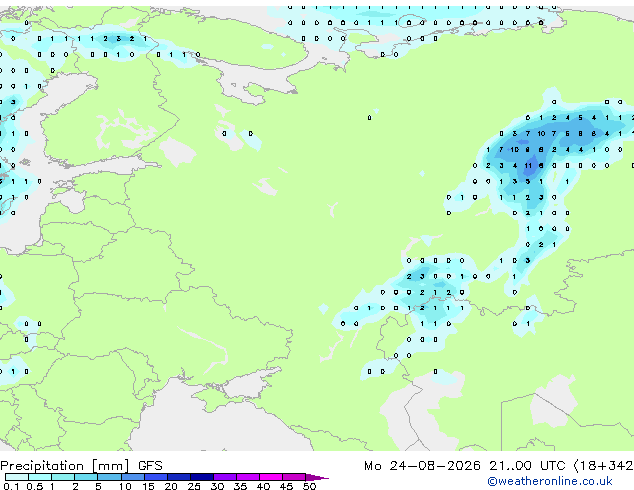Click the 35–40 mm legend swatch

247,477
